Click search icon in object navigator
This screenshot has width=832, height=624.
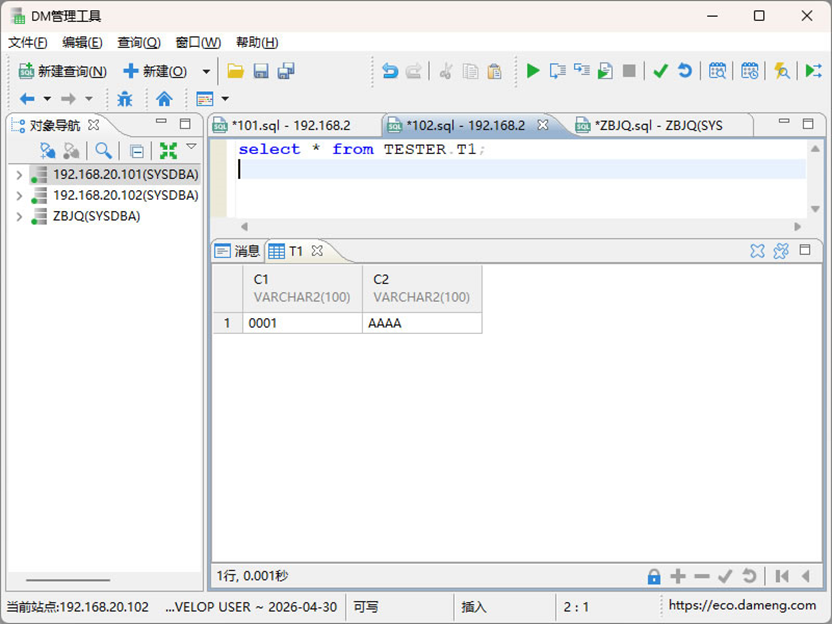103,151
